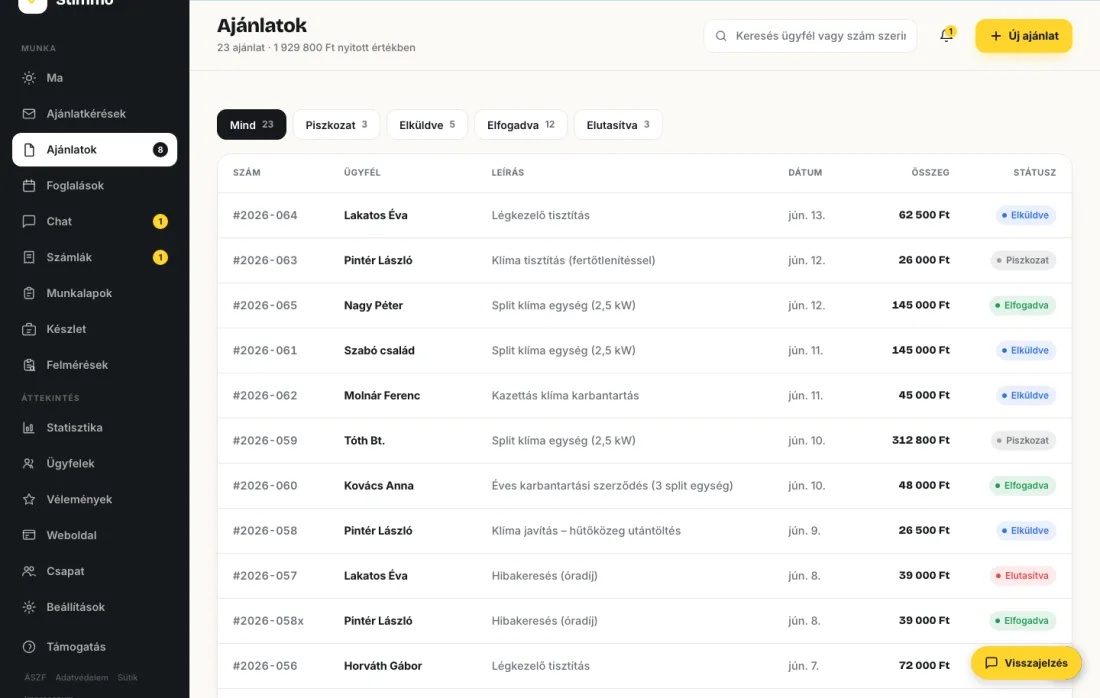Click the Felmérések survey icon

tap(29, 365)
